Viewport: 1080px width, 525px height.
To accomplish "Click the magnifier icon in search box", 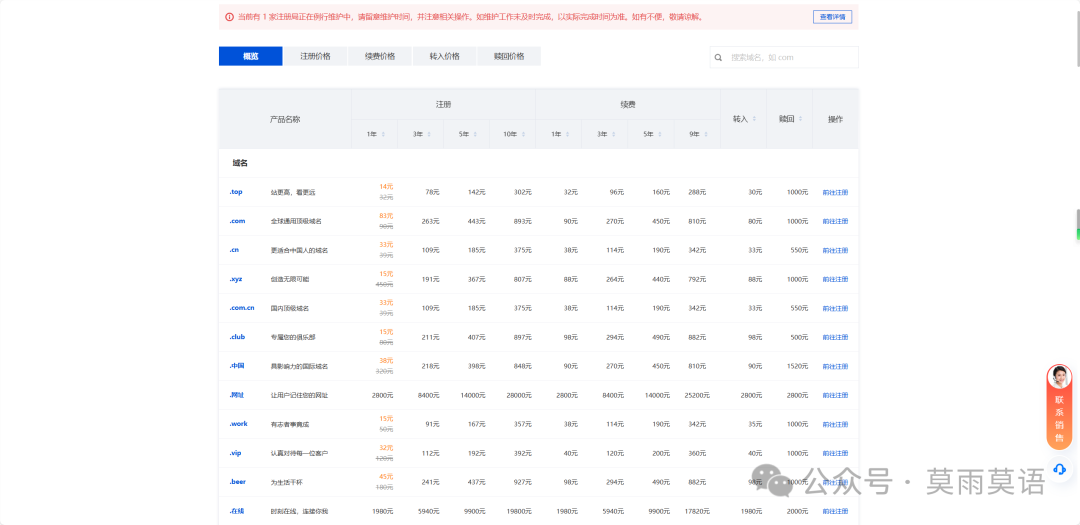I will 718,58.
